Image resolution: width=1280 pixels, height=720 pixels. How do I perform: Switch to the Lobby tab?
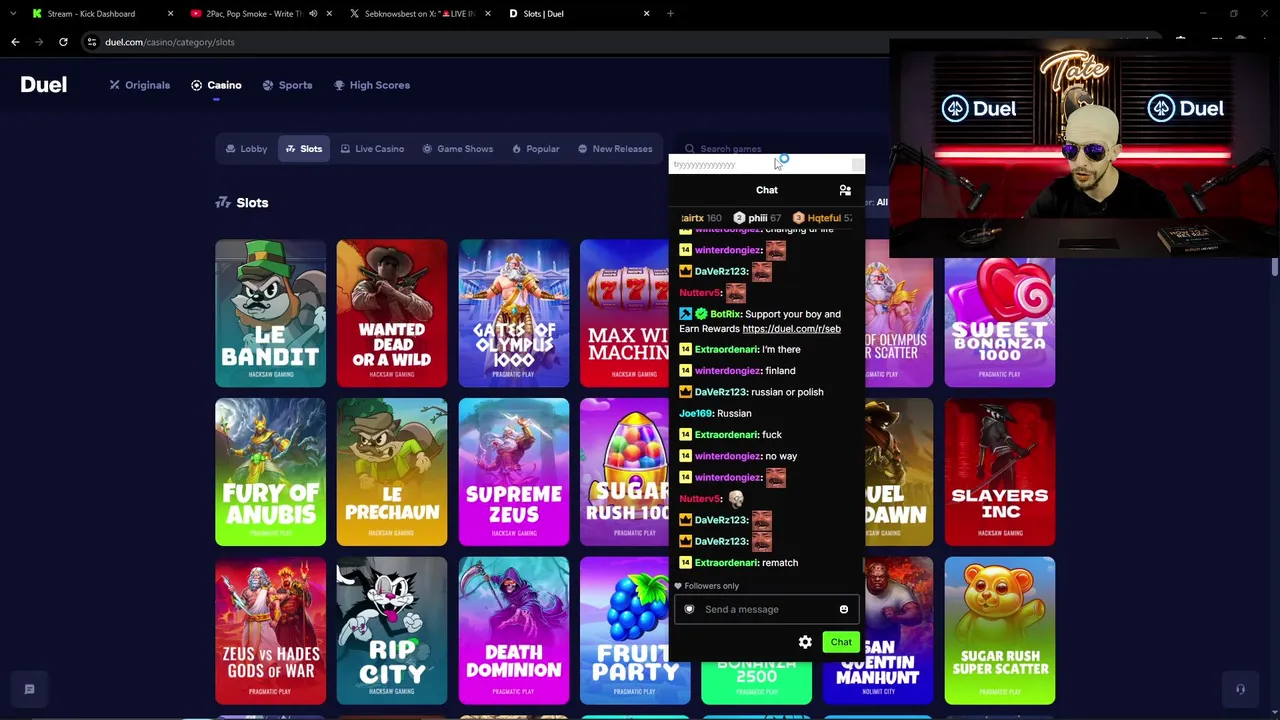[246, 149]
